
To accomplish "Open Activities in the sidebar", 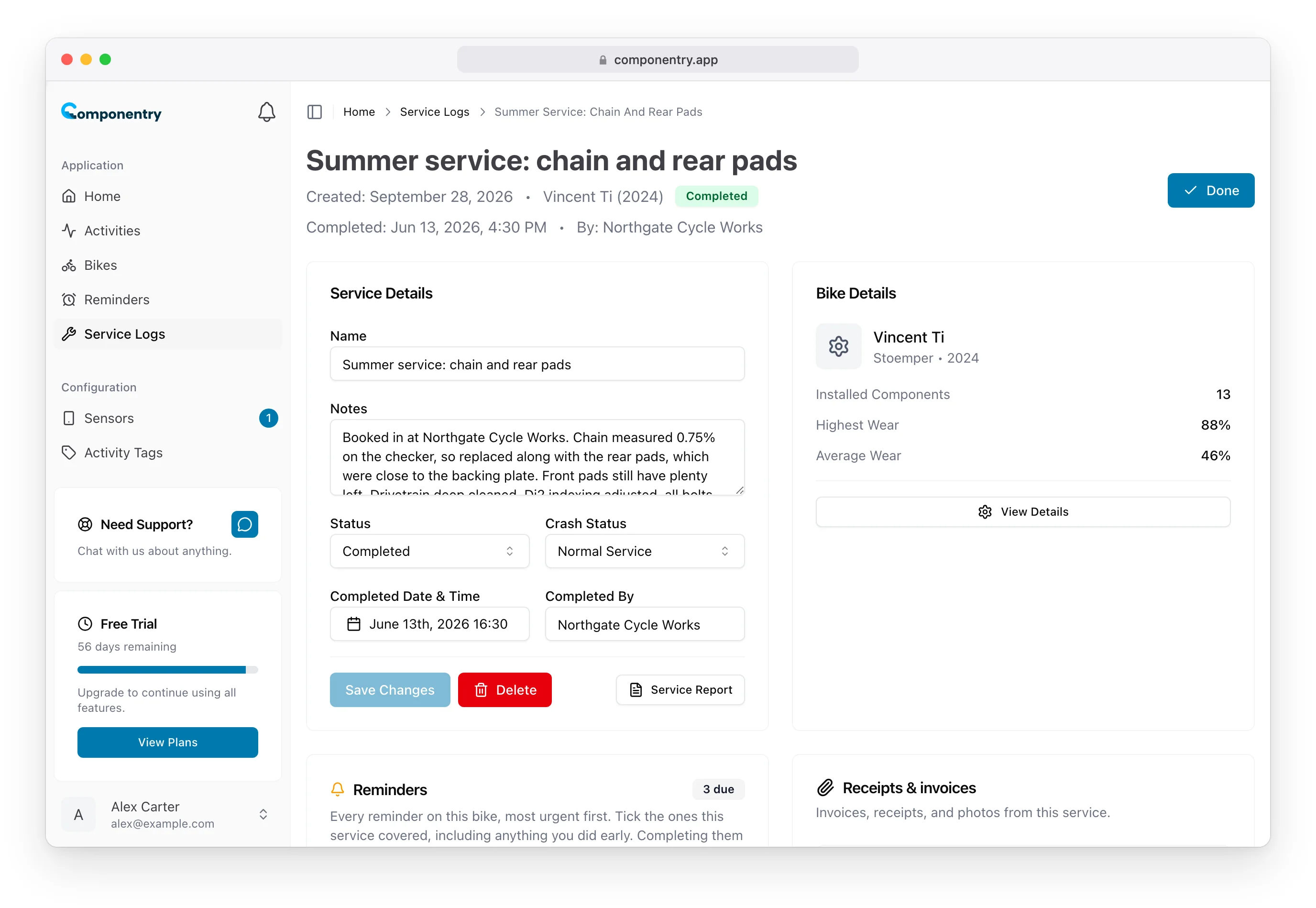I will pyautogui.click(x=168, y=231).
